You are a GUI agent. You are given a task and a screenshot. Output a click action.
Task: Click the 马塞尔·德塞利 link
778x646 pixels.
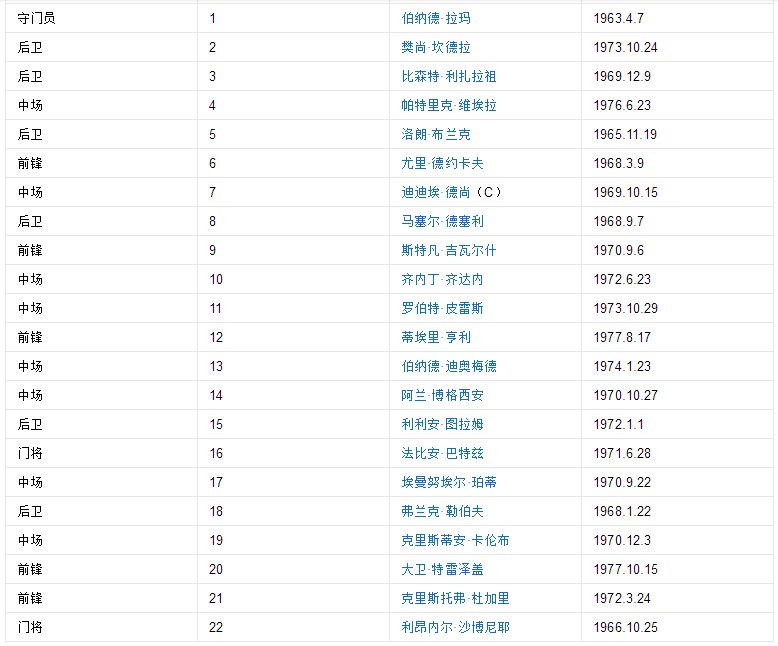coord(442,221)
